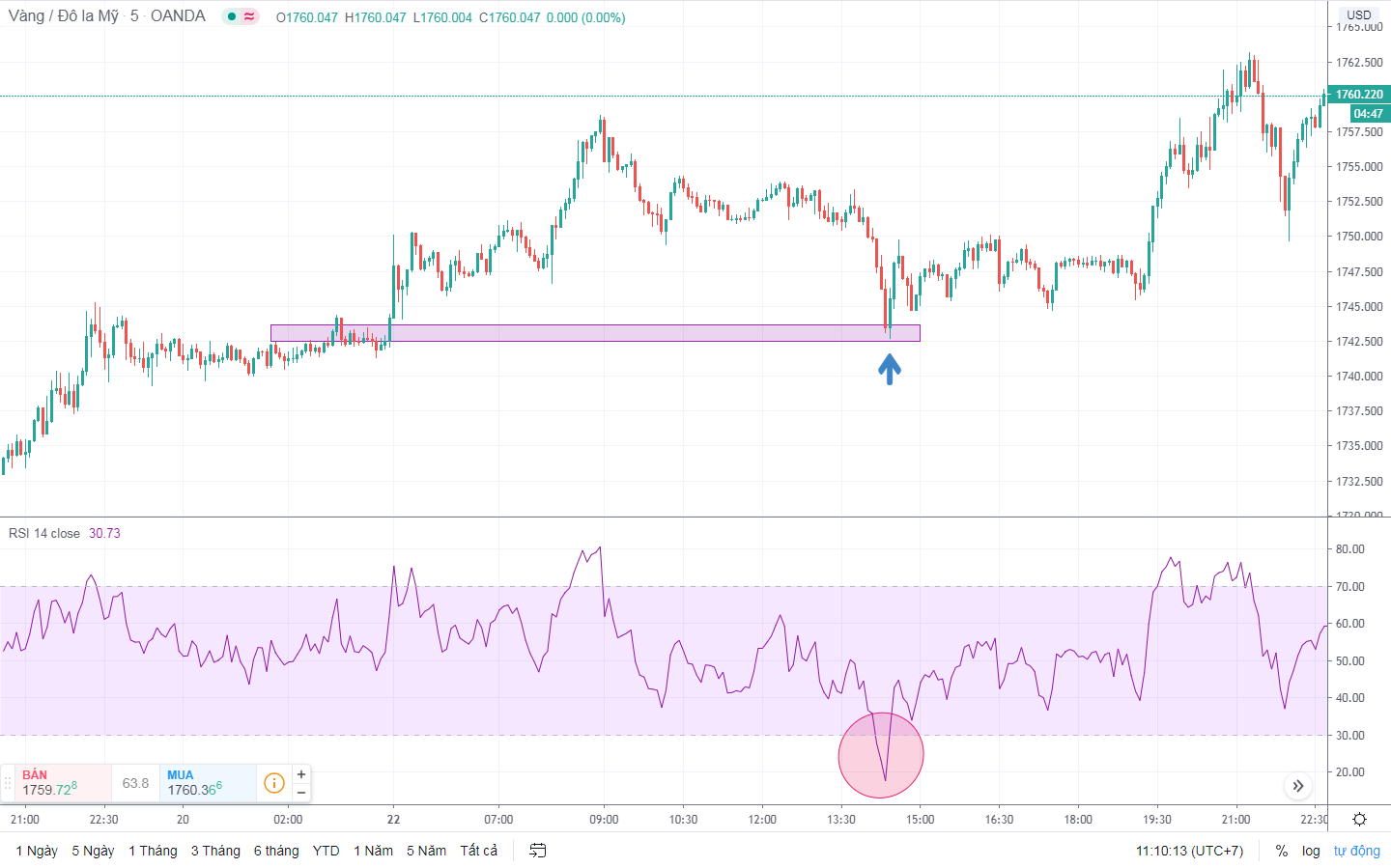Click the RSI value 30.73

104,533
